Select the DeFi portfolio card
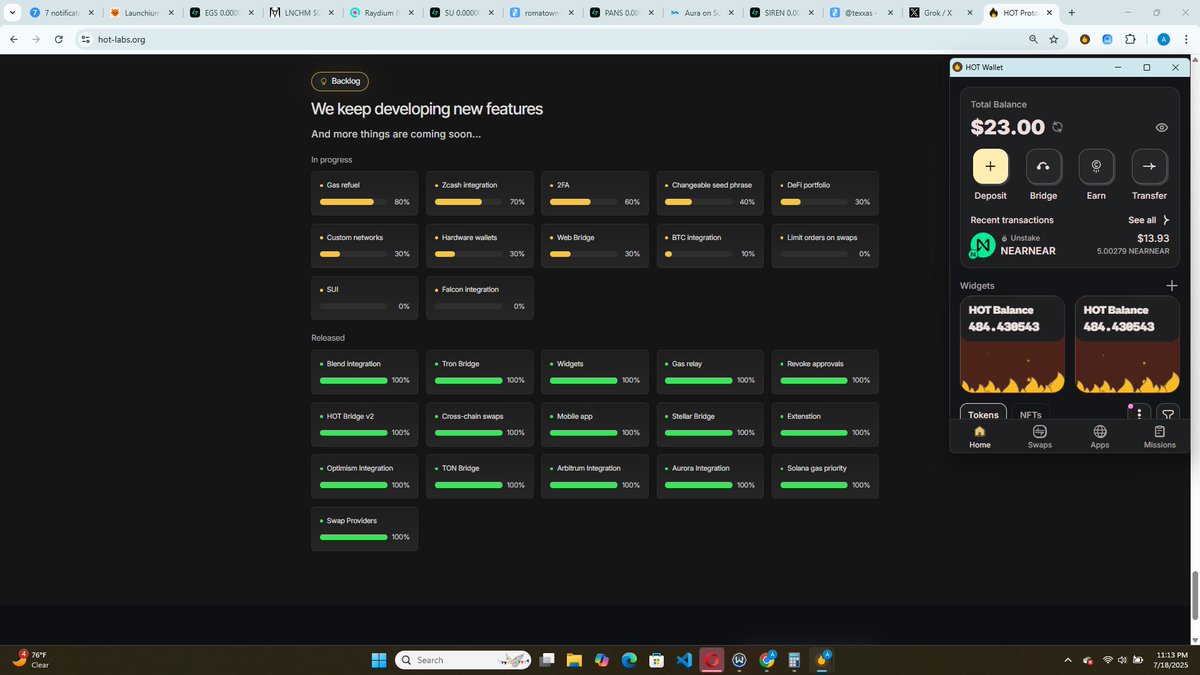The image size is (1200, 675). (x=825, y=193)
